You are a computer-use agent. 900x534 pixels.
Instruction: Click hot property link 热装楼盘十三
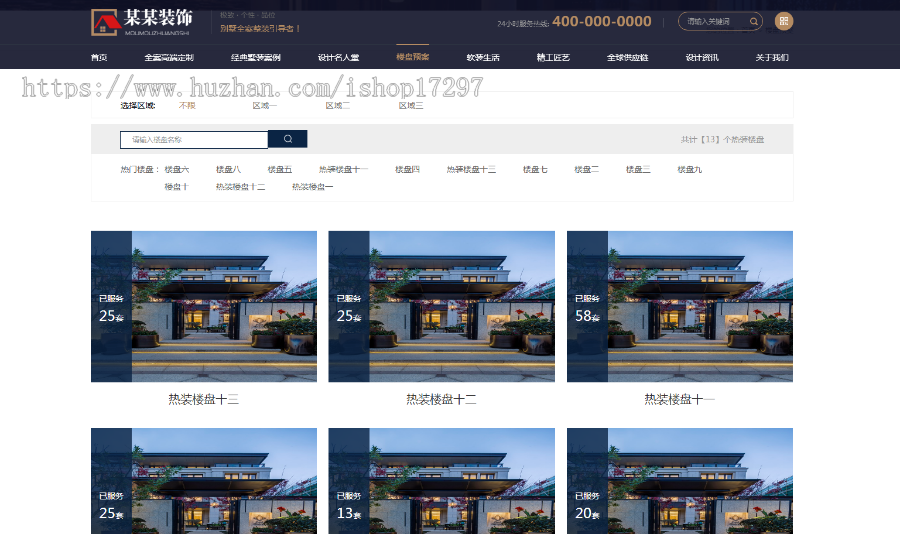coord(471,169)
